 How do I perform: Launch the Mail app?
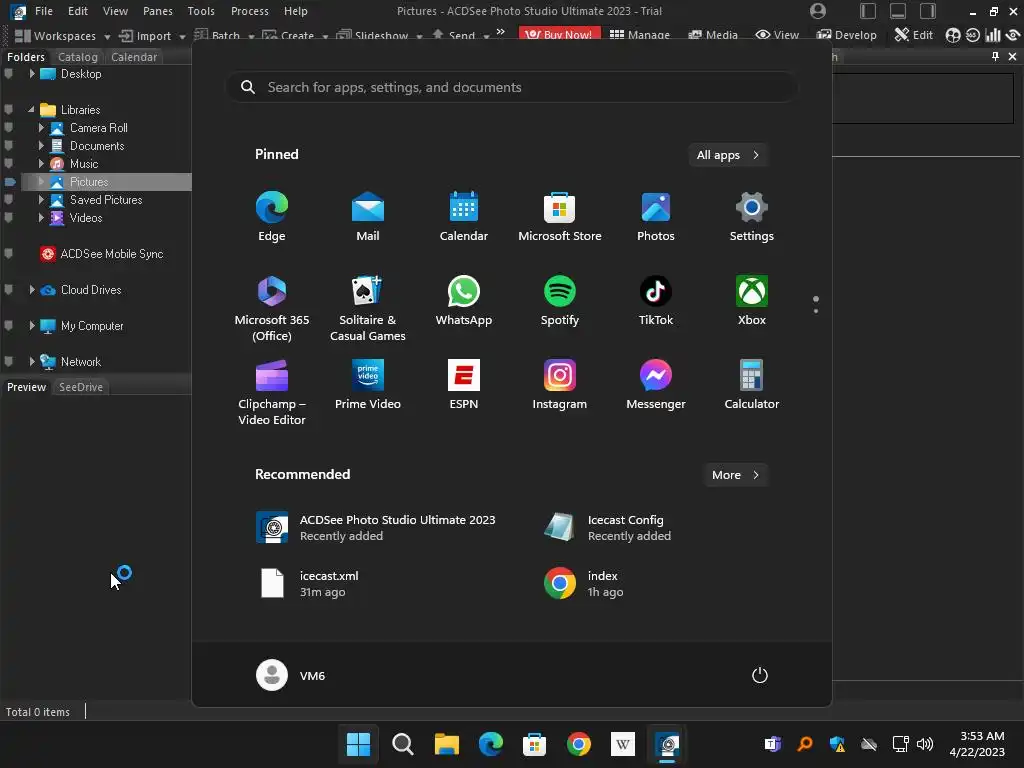point(368,217)
